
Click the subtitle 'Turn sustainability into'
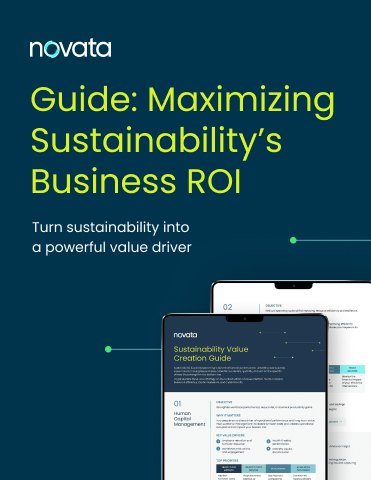coord(111,227)
